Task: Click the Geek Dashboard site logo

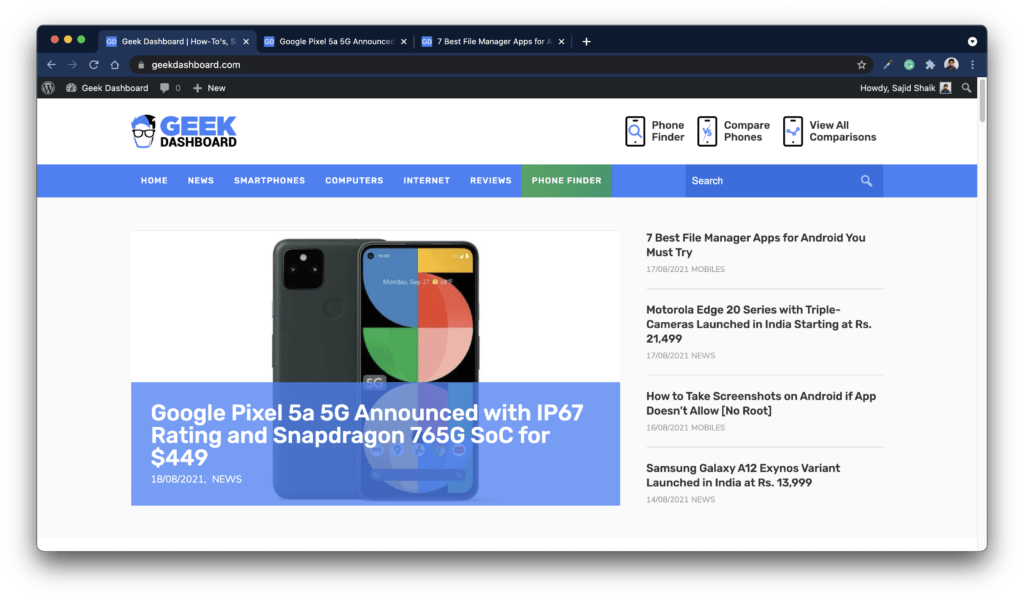Action: pyautogui.click(x=184, y=131)
